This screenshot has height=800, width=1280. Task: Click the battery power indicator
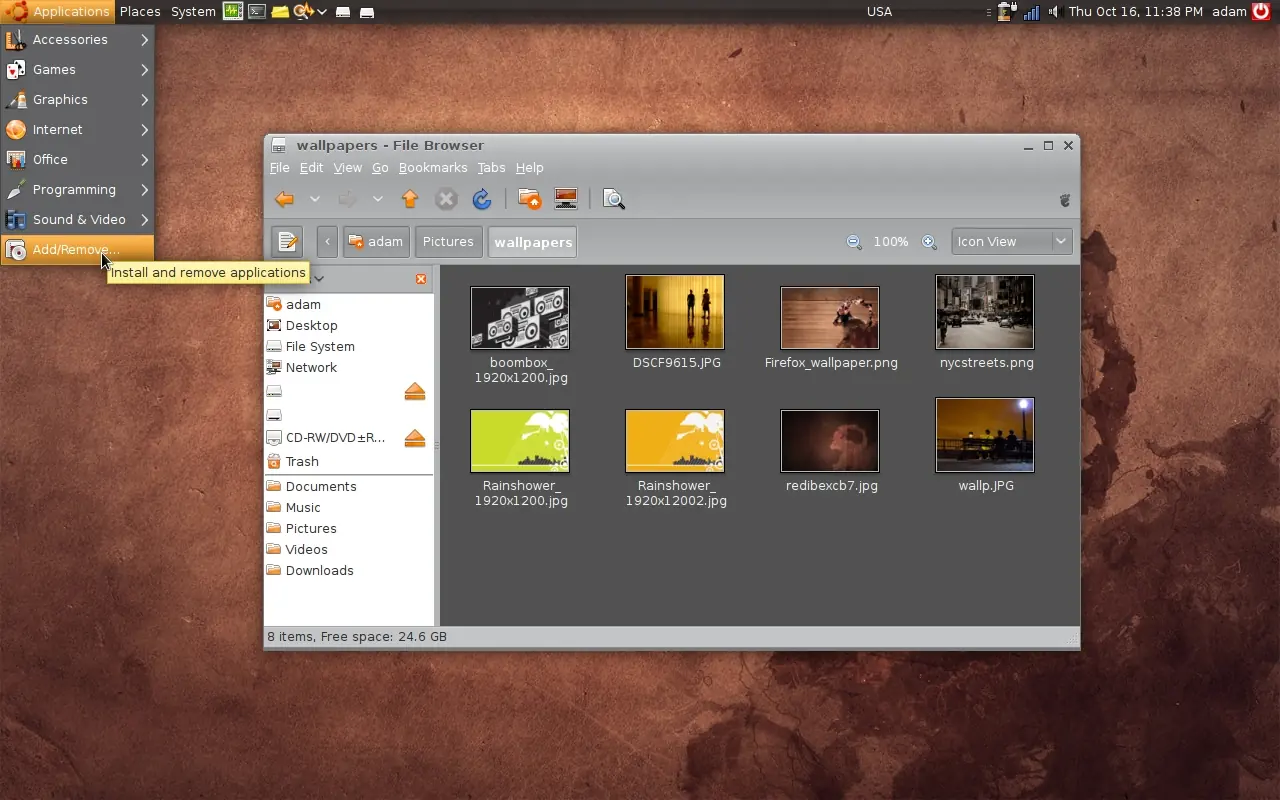(x=1007, y=12)
